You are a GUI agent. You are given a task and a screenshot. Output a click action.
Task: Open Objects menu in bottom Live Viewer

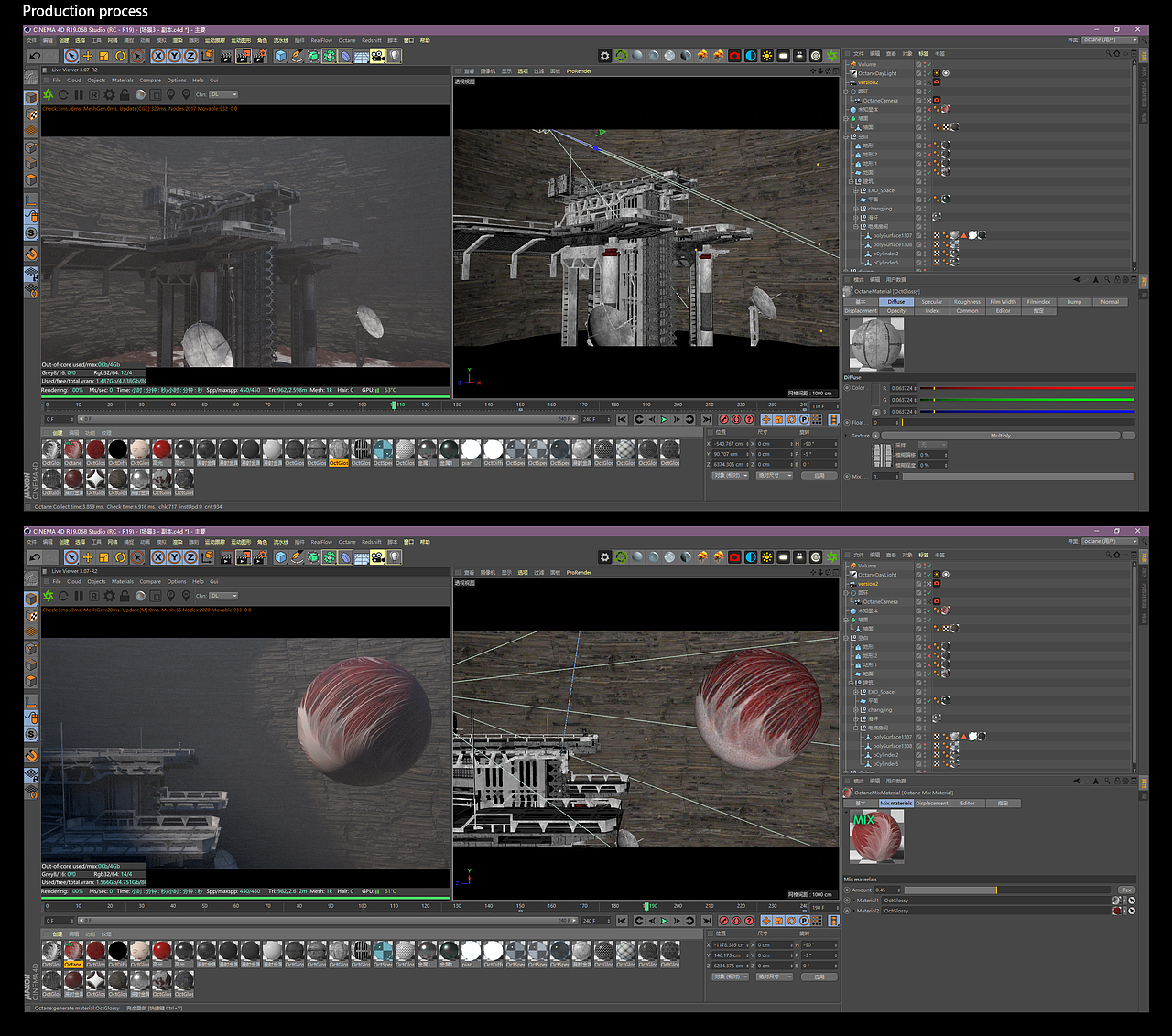(x=96, y=581)
